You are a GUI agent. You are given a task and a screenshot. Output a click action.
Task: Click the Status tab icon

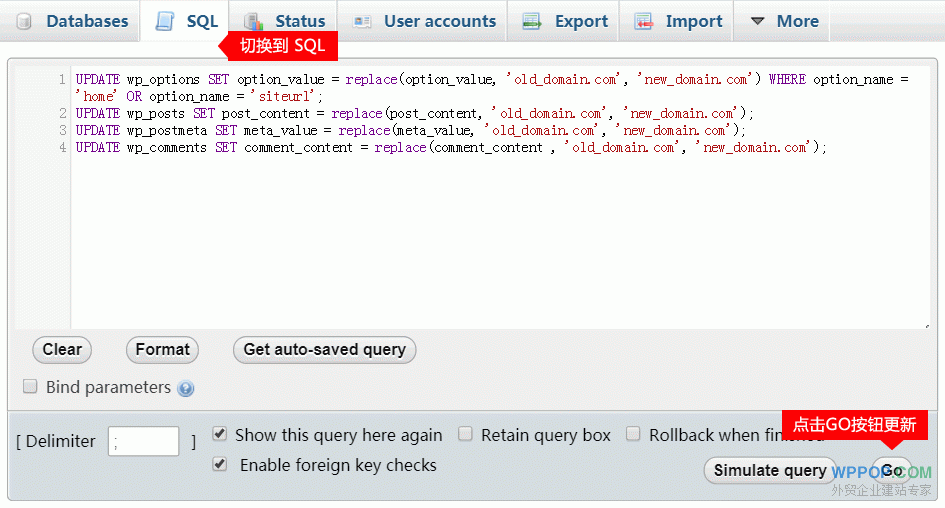254,21
